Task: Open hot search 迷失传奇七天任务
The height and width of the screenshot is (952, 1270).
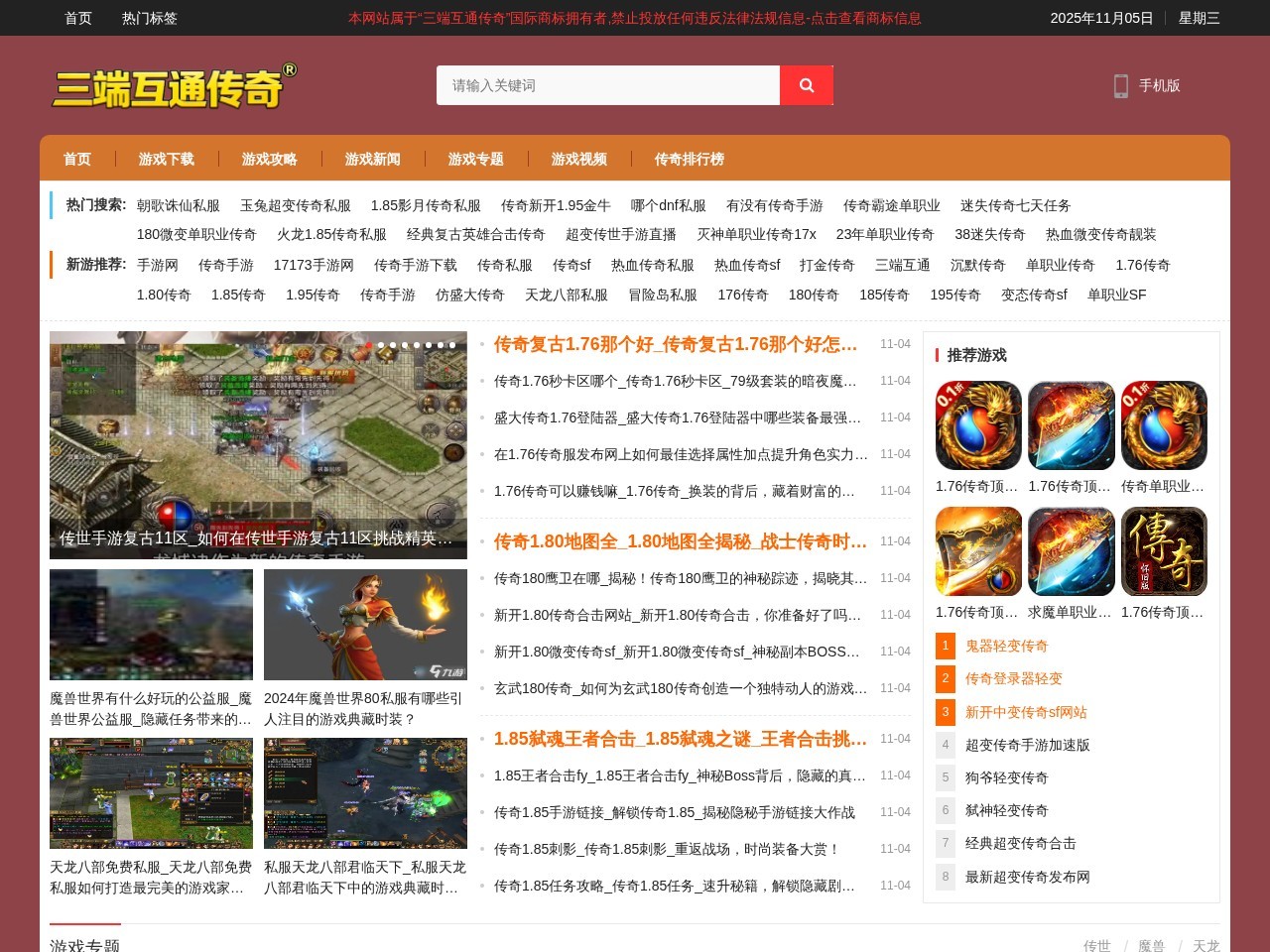Action: [1016, 205]
